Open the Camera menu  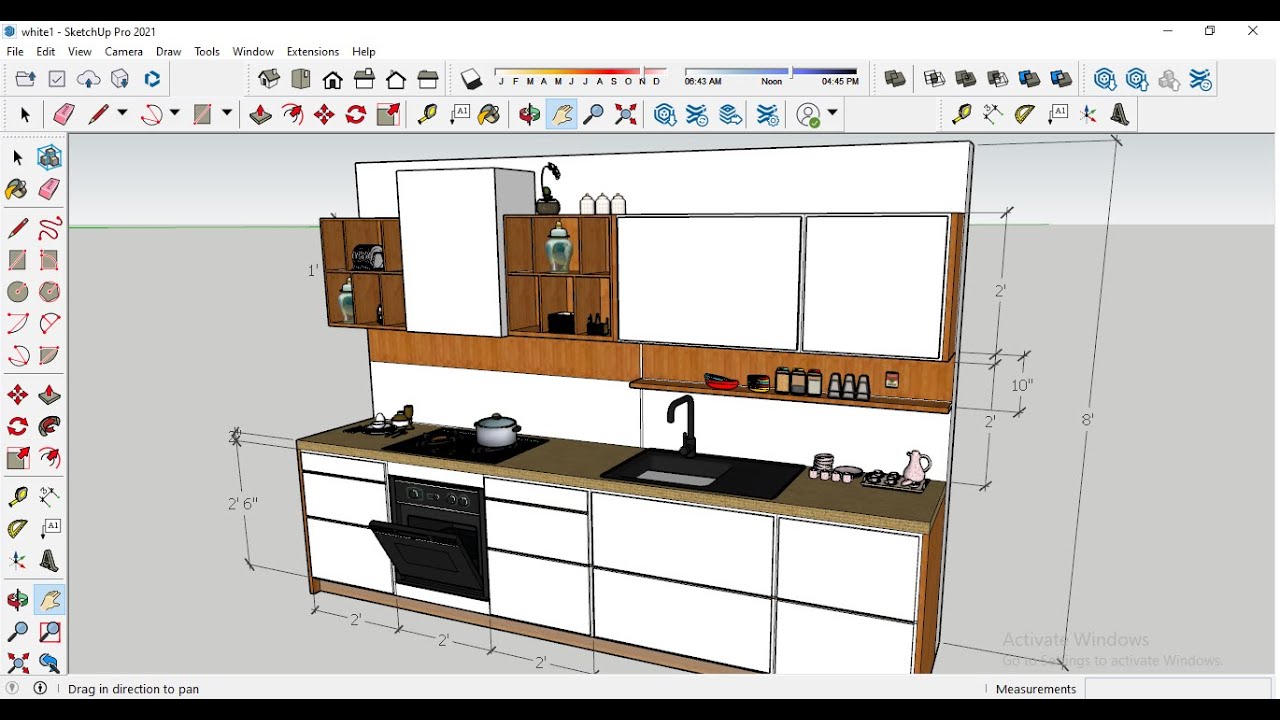pyautogui.click(x=124, y=52)
